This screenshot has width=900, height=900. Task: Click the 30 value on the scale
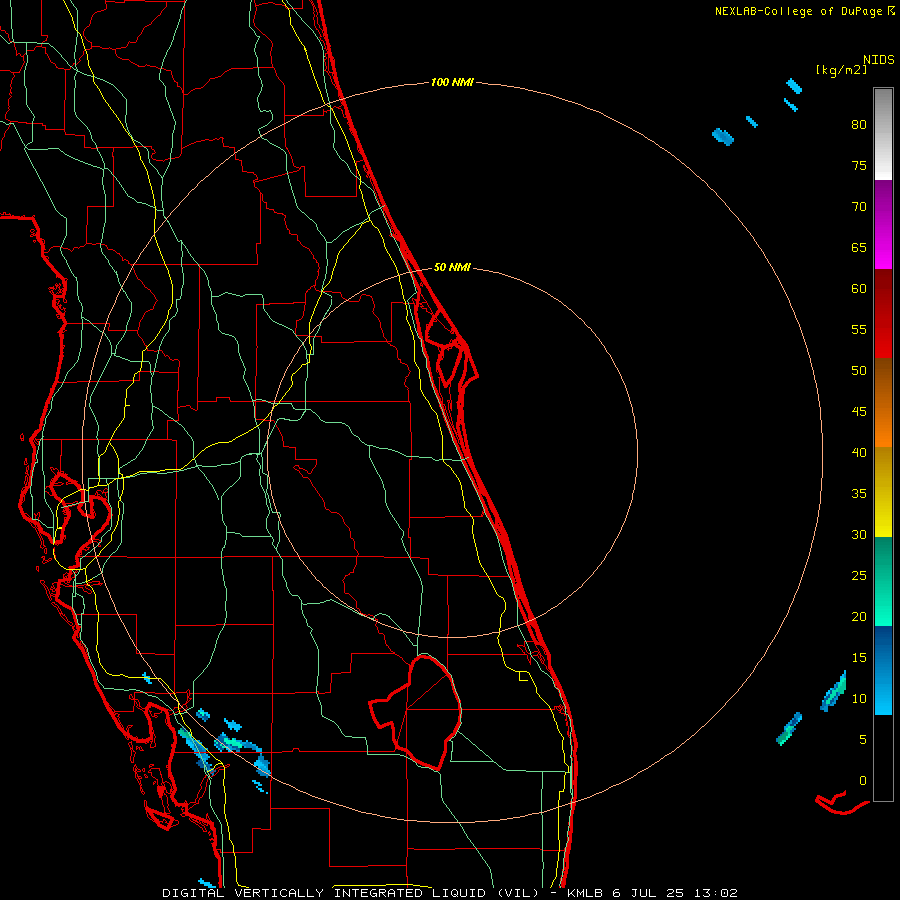pos(859,535)
